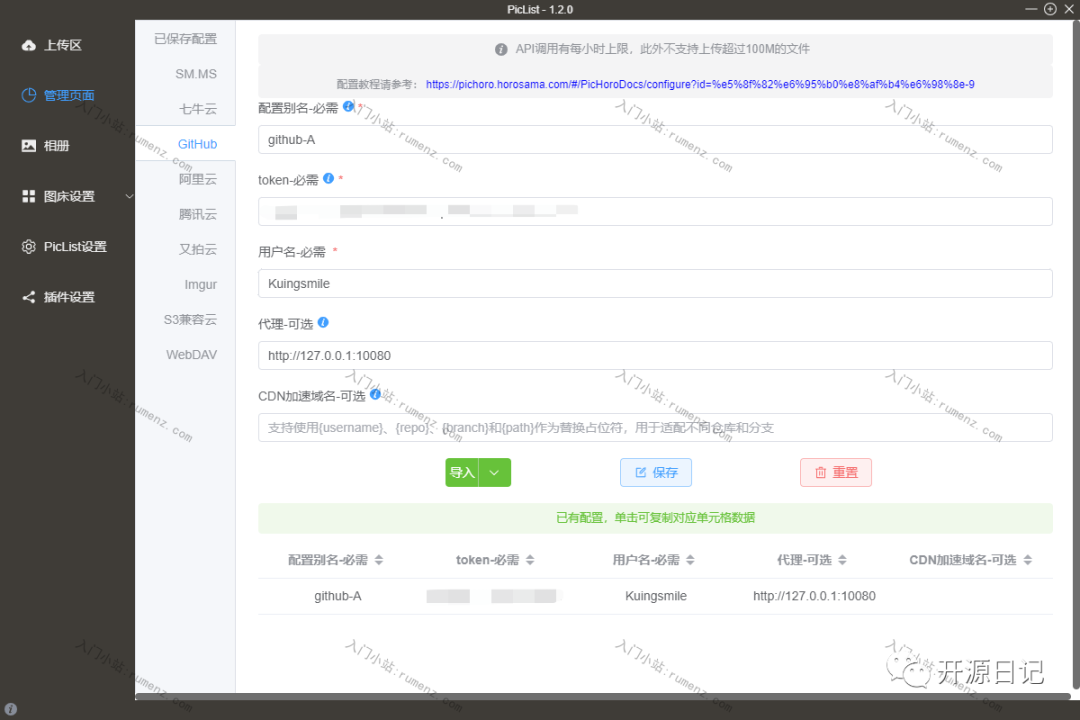Click the green 导入 import button
The width and height of the screenshot is (1080, 720).
(x=462, y=473)
